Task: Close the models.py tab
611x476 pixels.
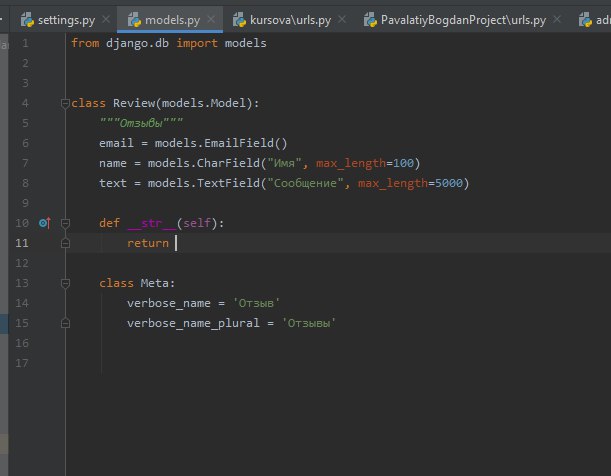Action: 211,19
